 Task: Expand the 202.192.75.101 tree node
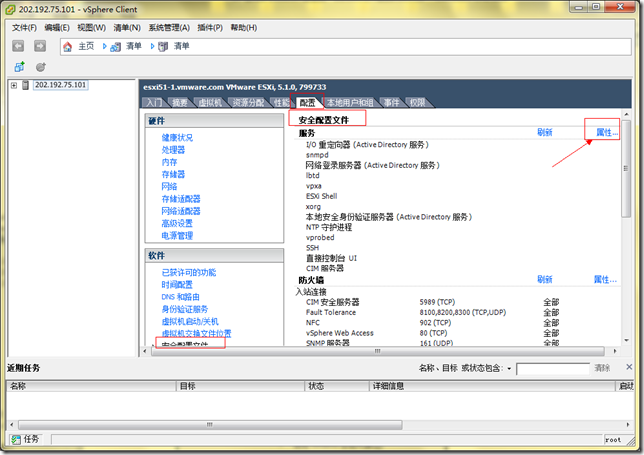(x=14, y=85)
